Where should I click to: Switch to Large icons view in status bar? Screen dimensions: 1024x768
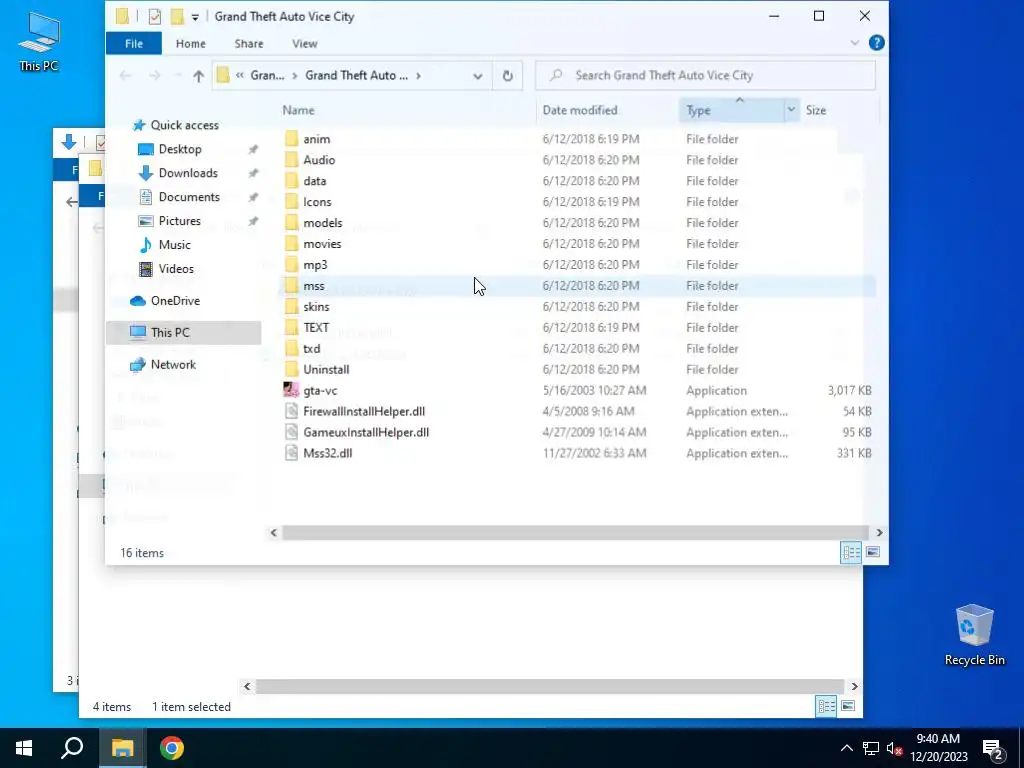[x=872, y=552]
